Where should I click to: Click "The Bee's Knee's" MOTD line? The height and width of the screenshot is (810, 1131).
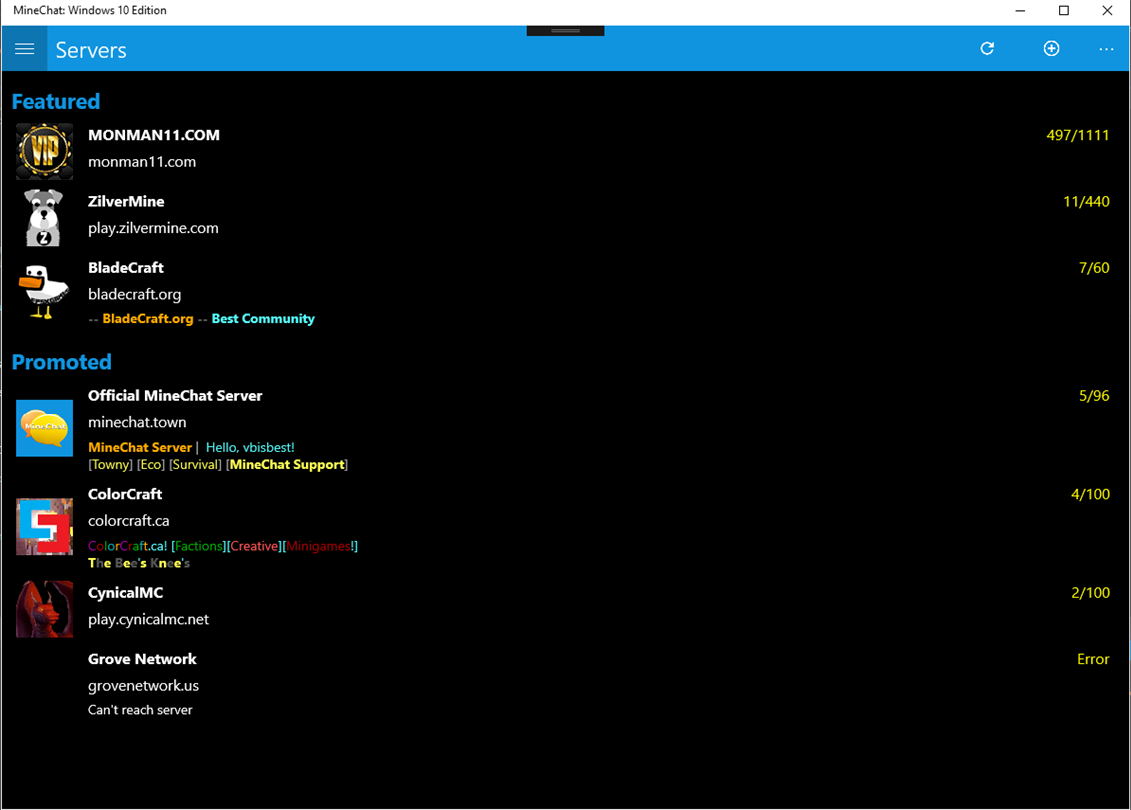[x=138, y=563]
